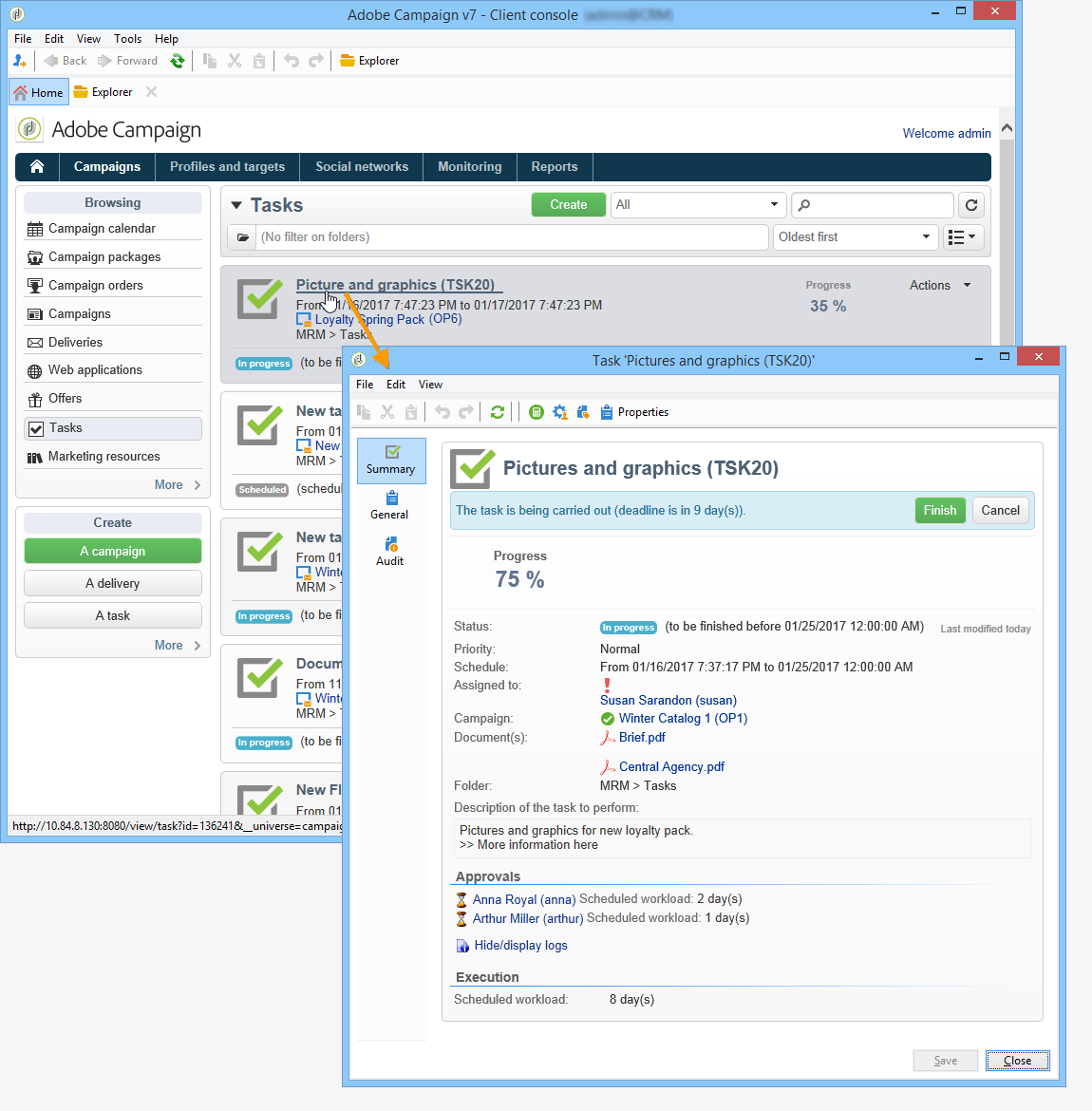The height and width of the screenshot is (1111, 1092).
Task: Click the copy icon in main console toolbar
Action: (210, 61)
